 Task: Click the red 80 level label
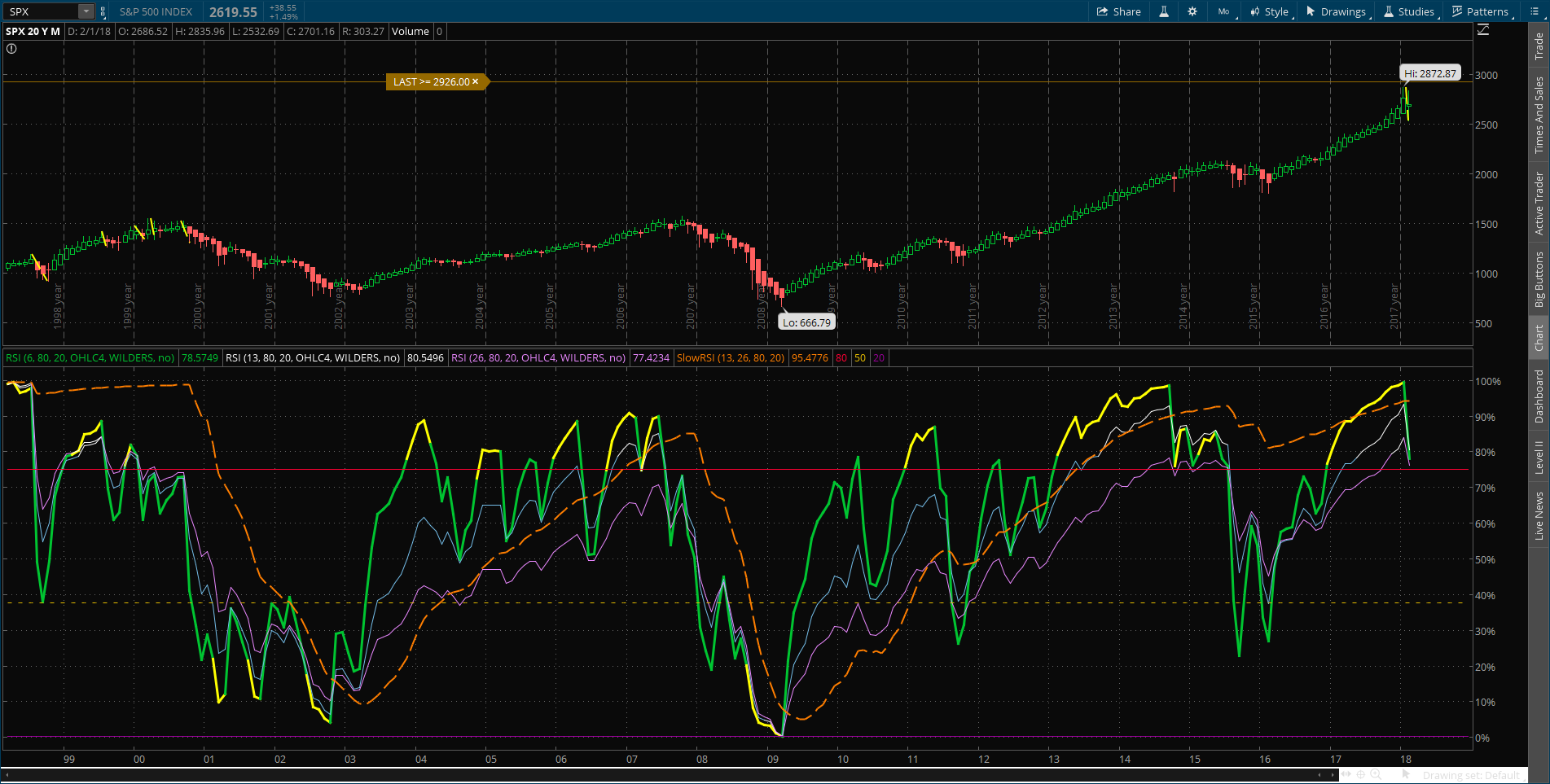(841, 357)
